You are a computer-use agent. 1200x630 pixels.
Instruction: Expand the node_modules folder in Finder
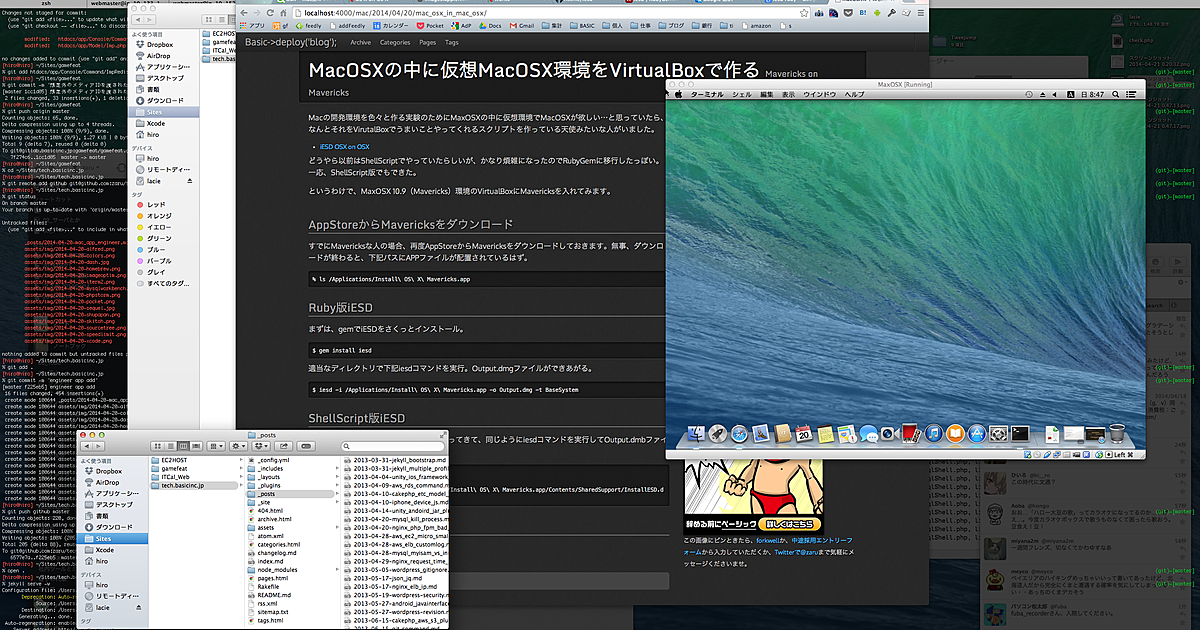tap(337, 570)
